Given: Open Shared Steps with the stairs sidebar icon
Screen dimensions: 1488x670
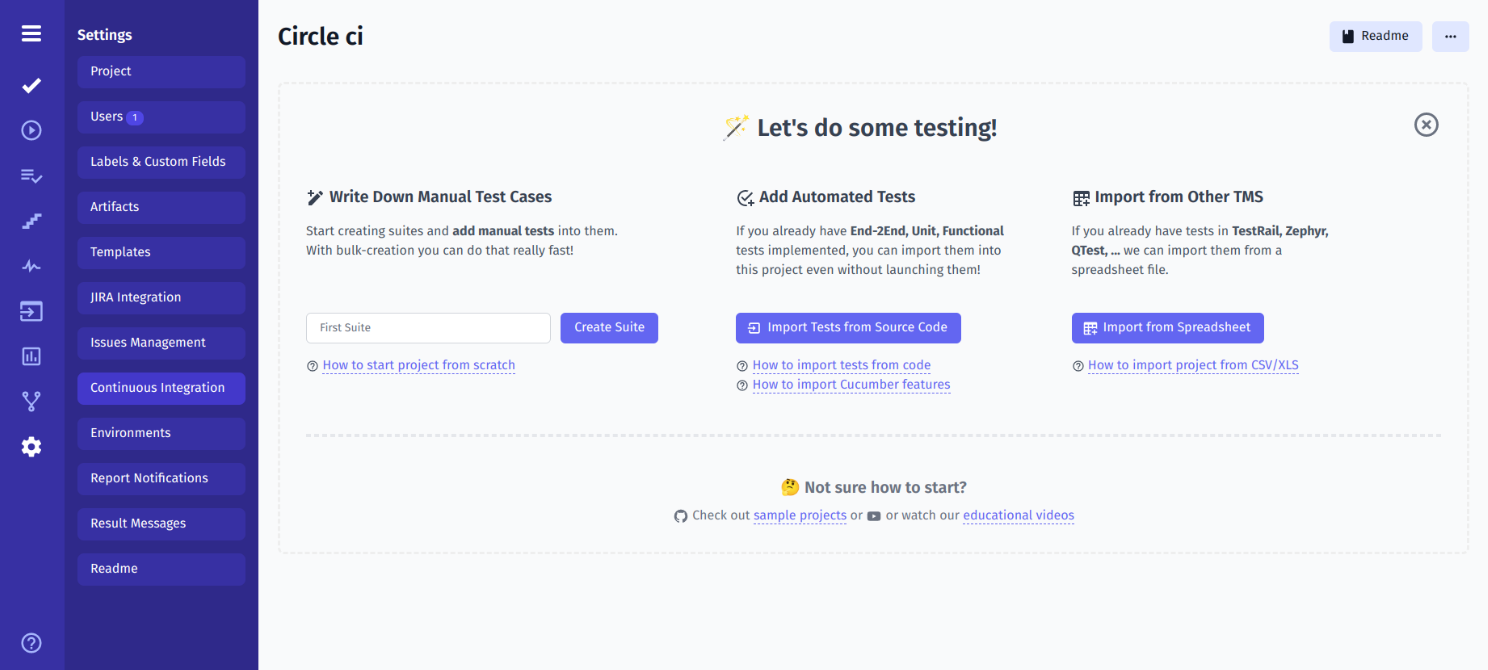Looking at the screenshot, I should pos(31,220).
